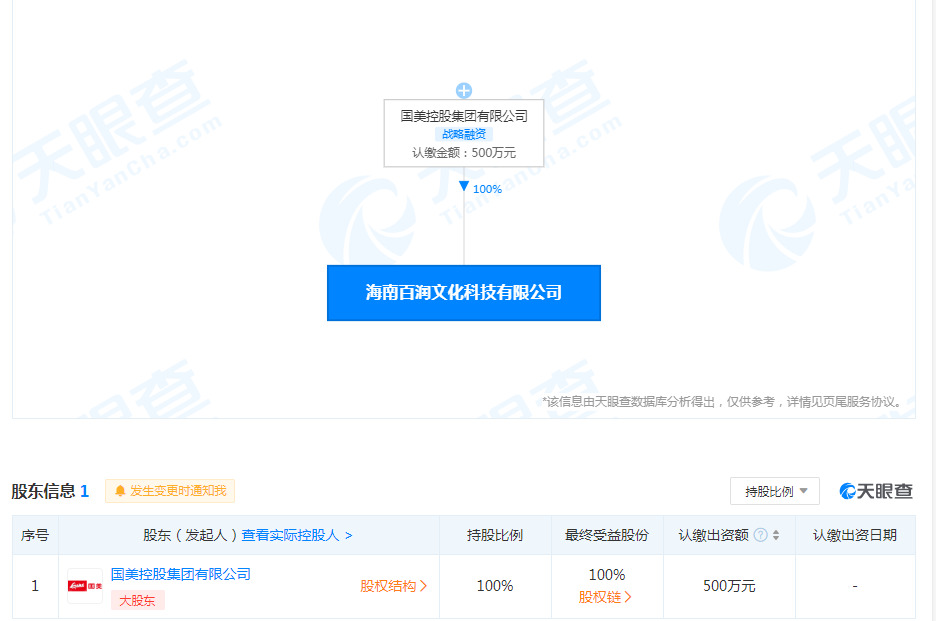Click 发生变更时通知我 notification button
This screenshot has width=936, height=621.
(170, 491)
